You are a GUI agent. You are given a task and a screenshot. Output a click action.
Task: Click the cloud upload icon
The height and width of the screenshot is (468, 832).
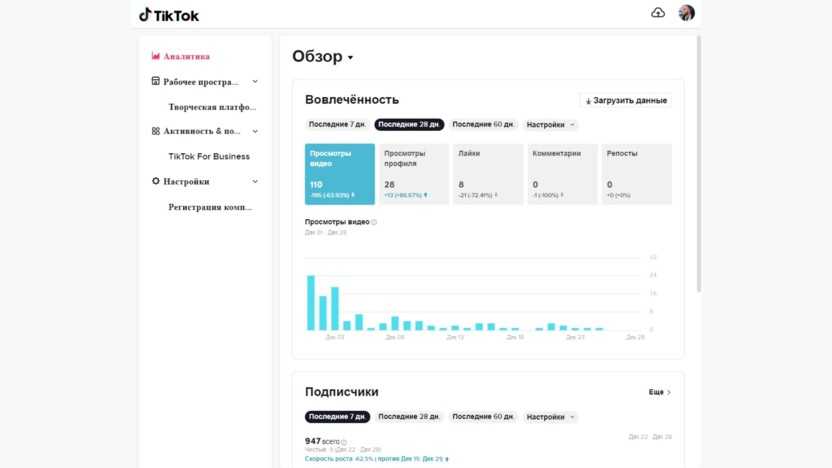tap(657, 13)
